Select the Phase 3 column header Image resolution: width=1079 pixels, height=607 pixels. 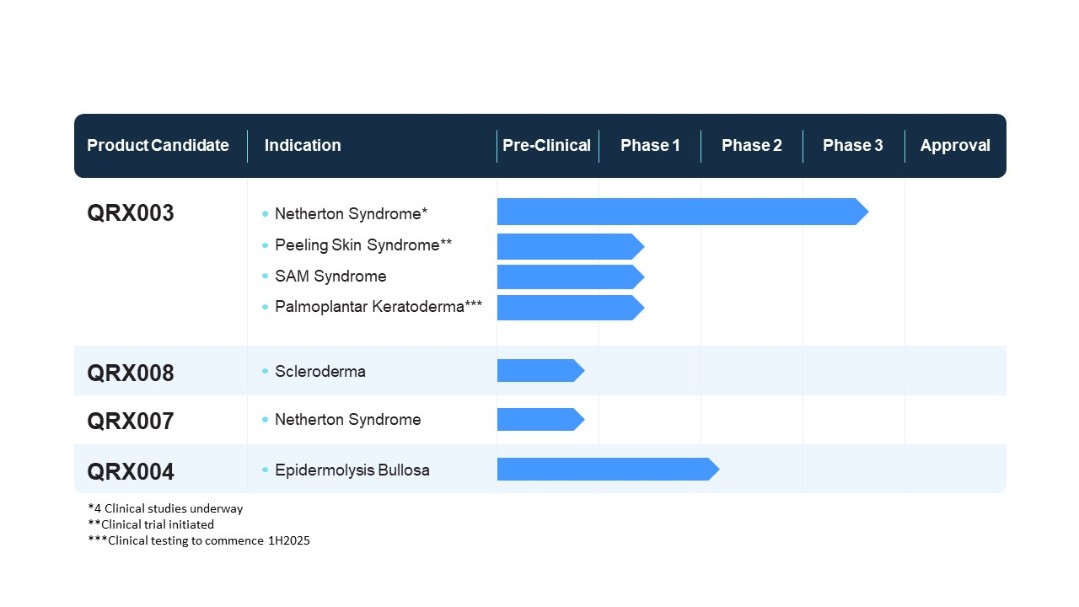tap(853, 145)
